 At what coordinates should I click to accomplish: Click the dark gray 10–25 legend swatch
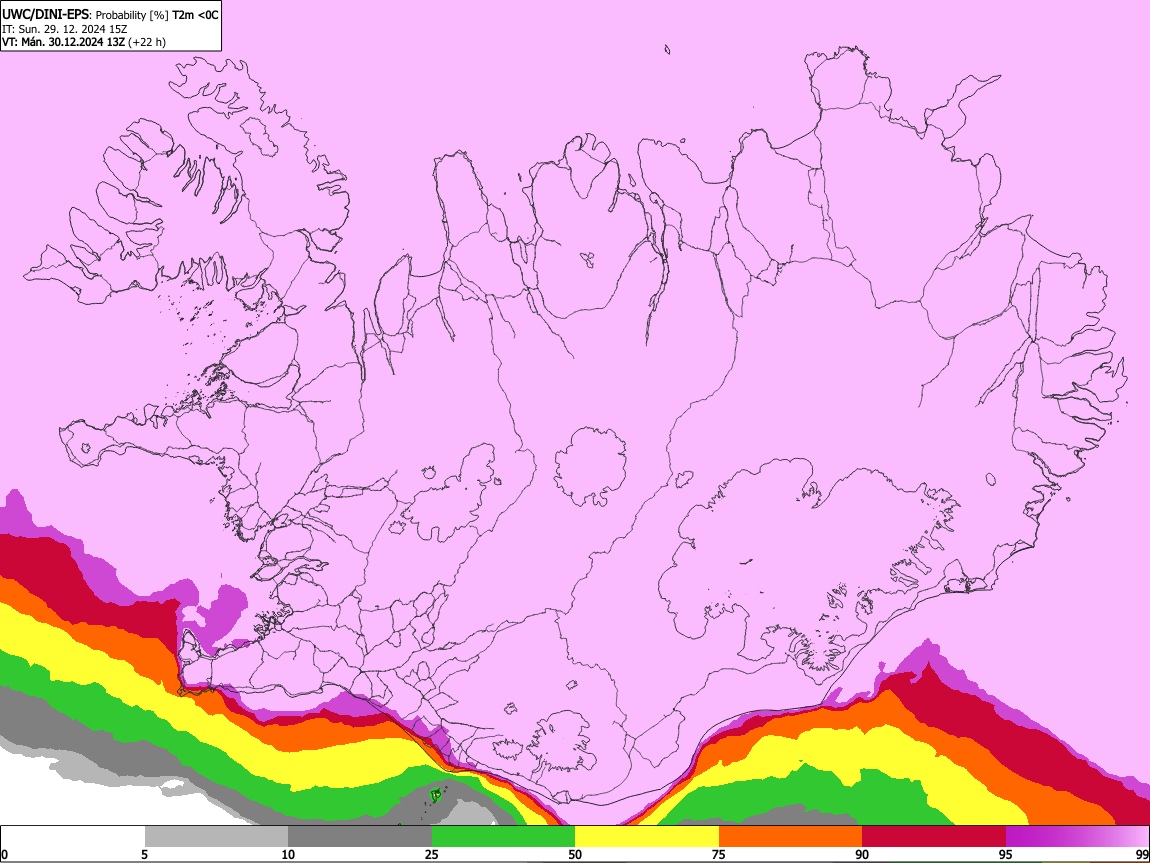pyautogui.click(x=360, y=837)
